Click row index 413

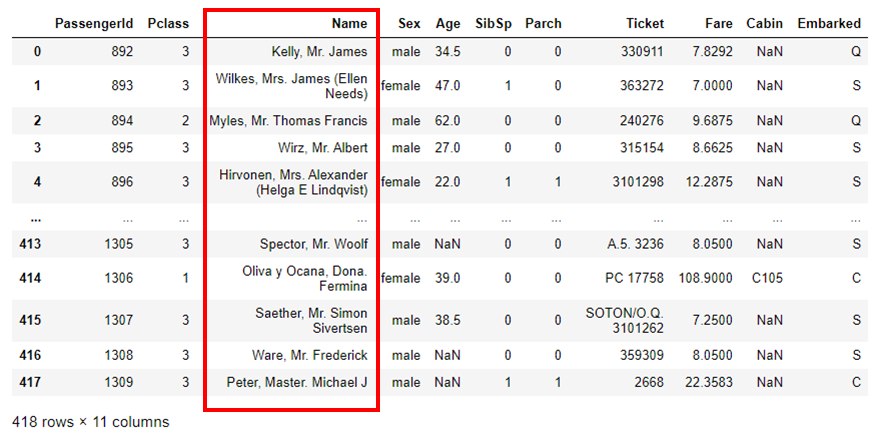coord(30,244)
